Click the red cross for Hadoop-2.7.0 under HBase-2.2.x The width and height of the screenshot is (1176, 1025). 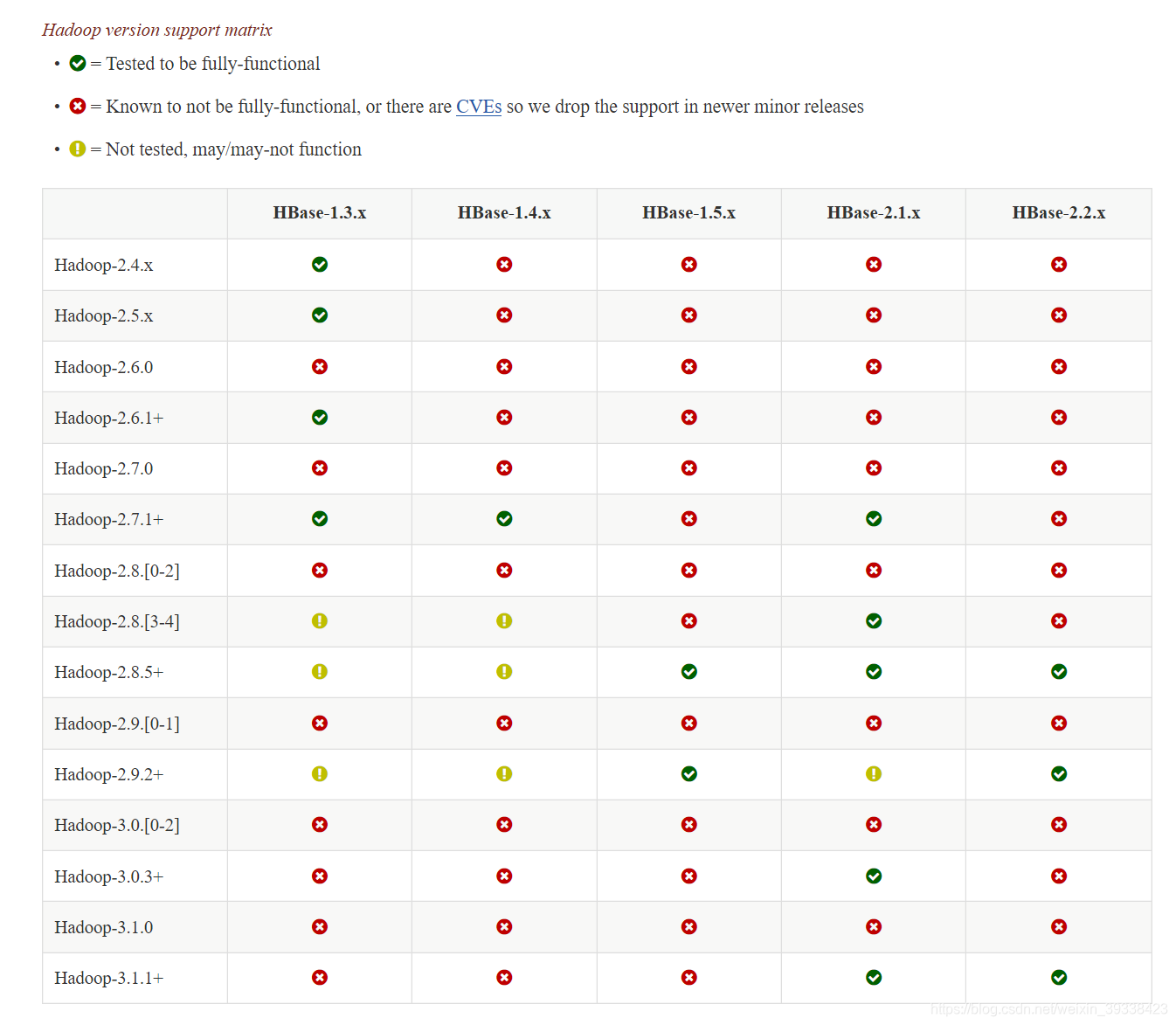coord(1059,467)
